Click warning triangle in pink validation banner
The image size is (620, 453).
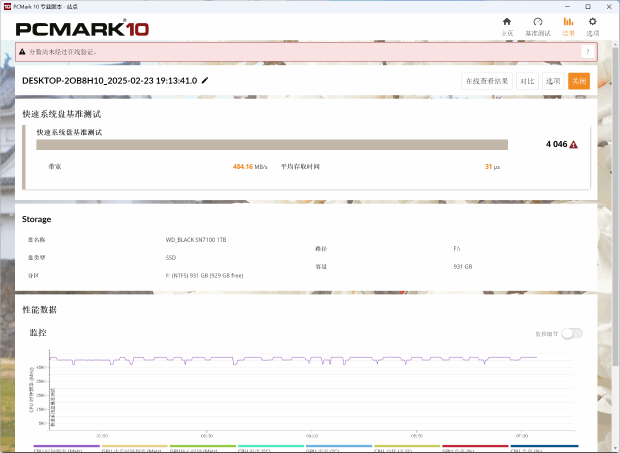(x=22, y=52)
